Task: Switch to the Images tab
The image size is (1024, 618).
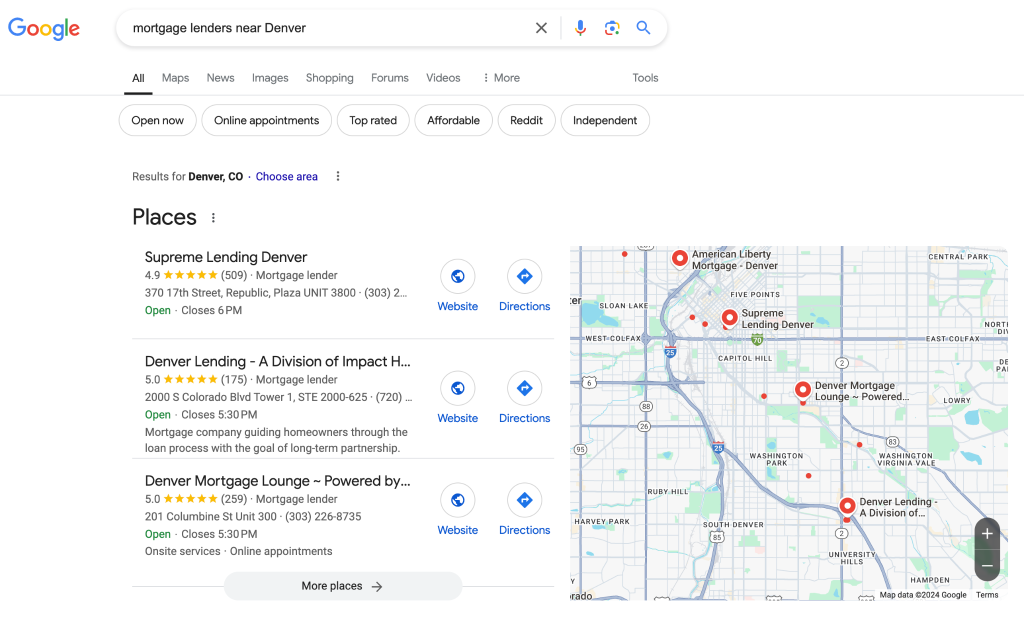Action: tap(270, 78)
